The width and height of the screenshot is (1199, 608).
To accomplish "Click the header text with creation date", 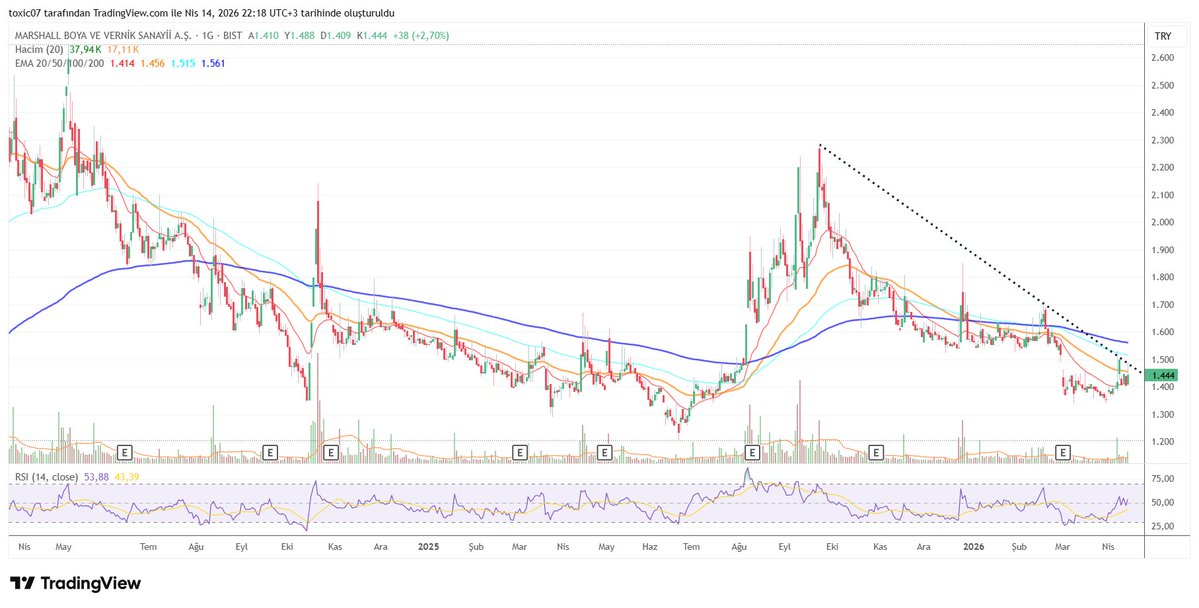I will click(x=202, y=13).
